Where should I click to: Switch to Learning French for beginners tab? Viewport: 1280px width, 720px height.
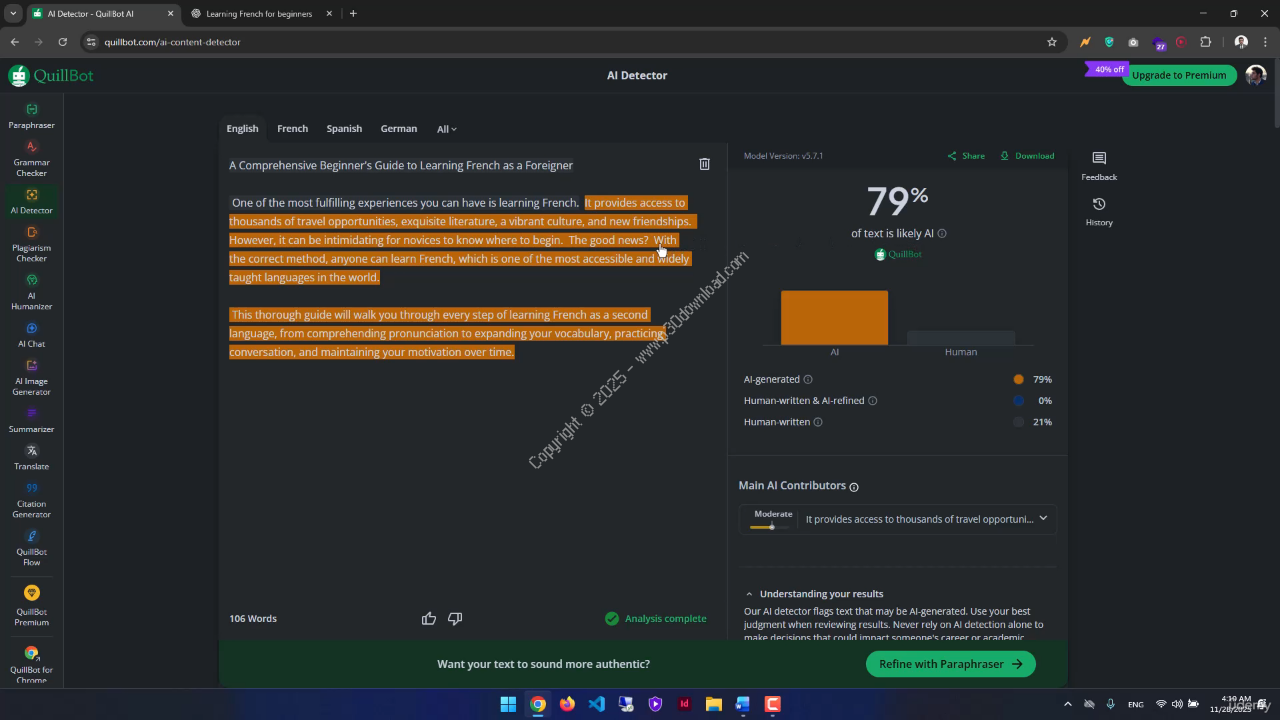click(258, 14)
